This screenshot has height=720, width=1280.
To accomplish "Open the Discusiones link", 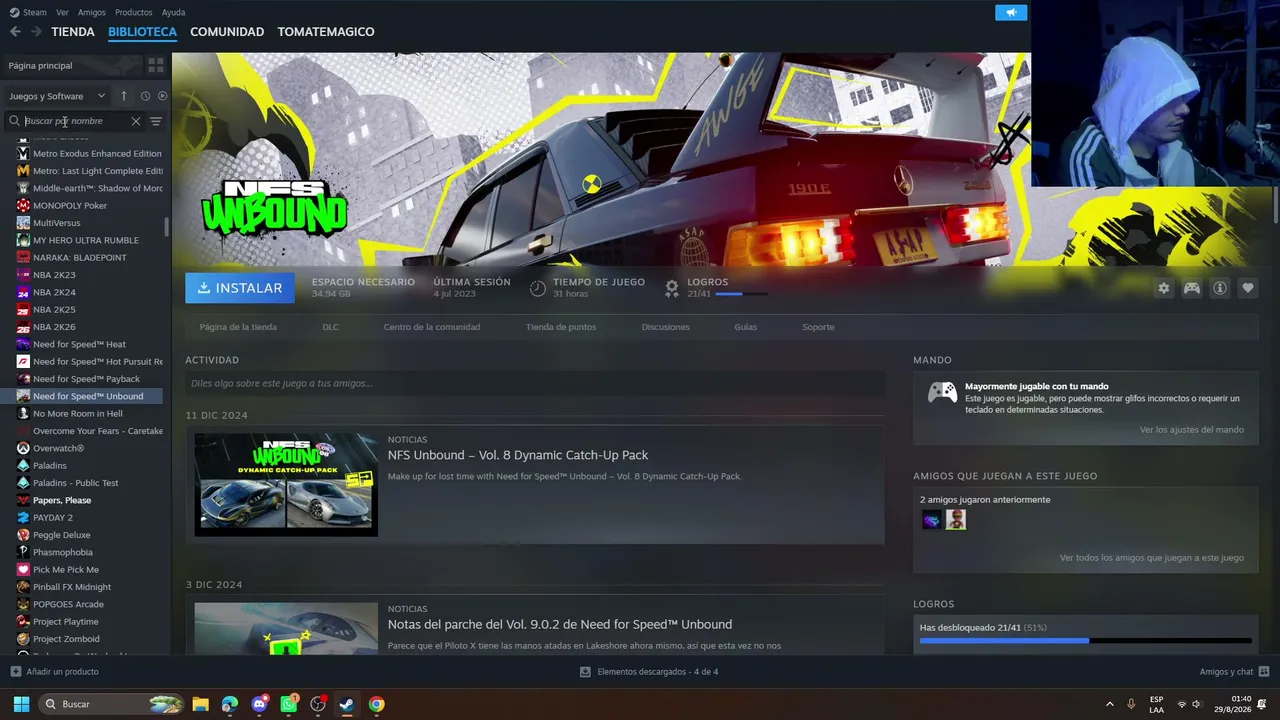I will [x=666, y=327].
